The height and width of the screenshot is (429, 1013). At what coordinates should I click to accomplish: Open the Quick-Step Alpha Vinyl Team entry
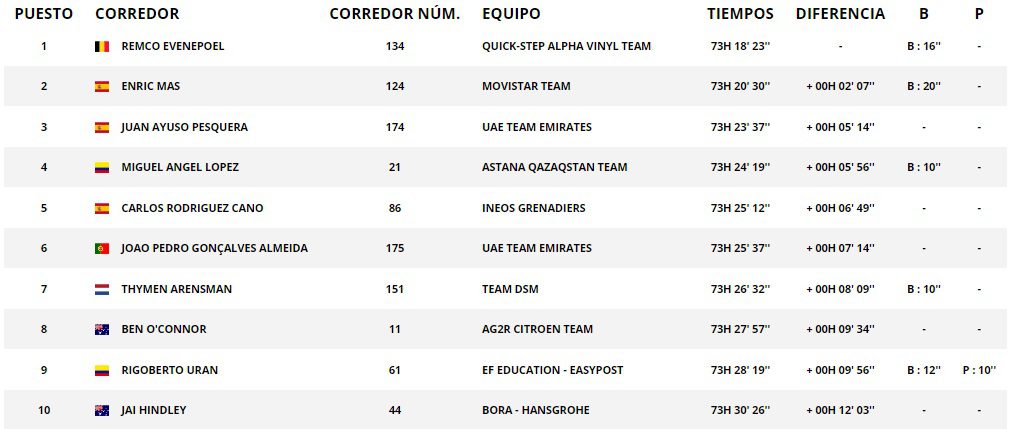tap(566, 46)
